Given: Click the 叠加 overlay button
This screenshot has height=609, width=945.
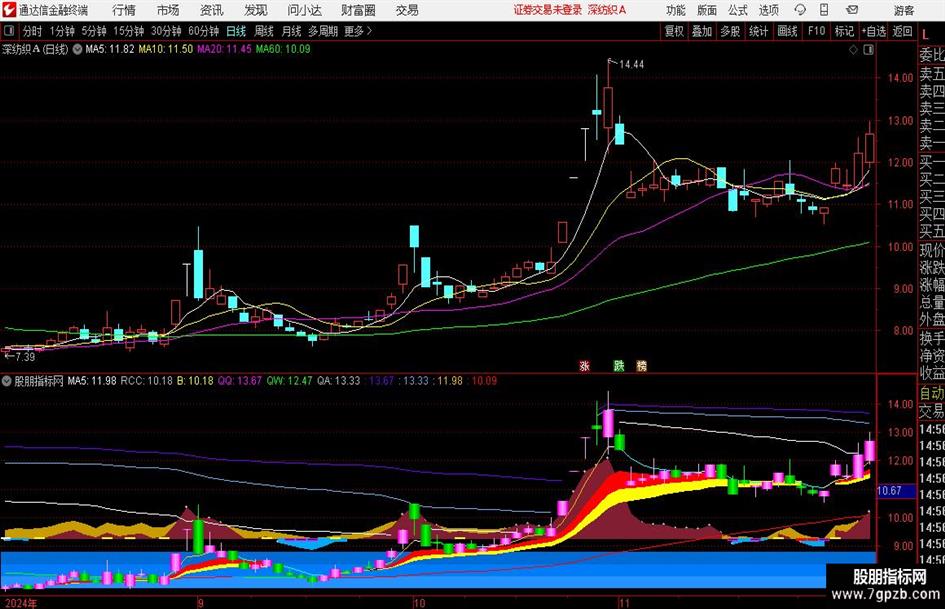Looking at the screenshot, I should (702, 31).
